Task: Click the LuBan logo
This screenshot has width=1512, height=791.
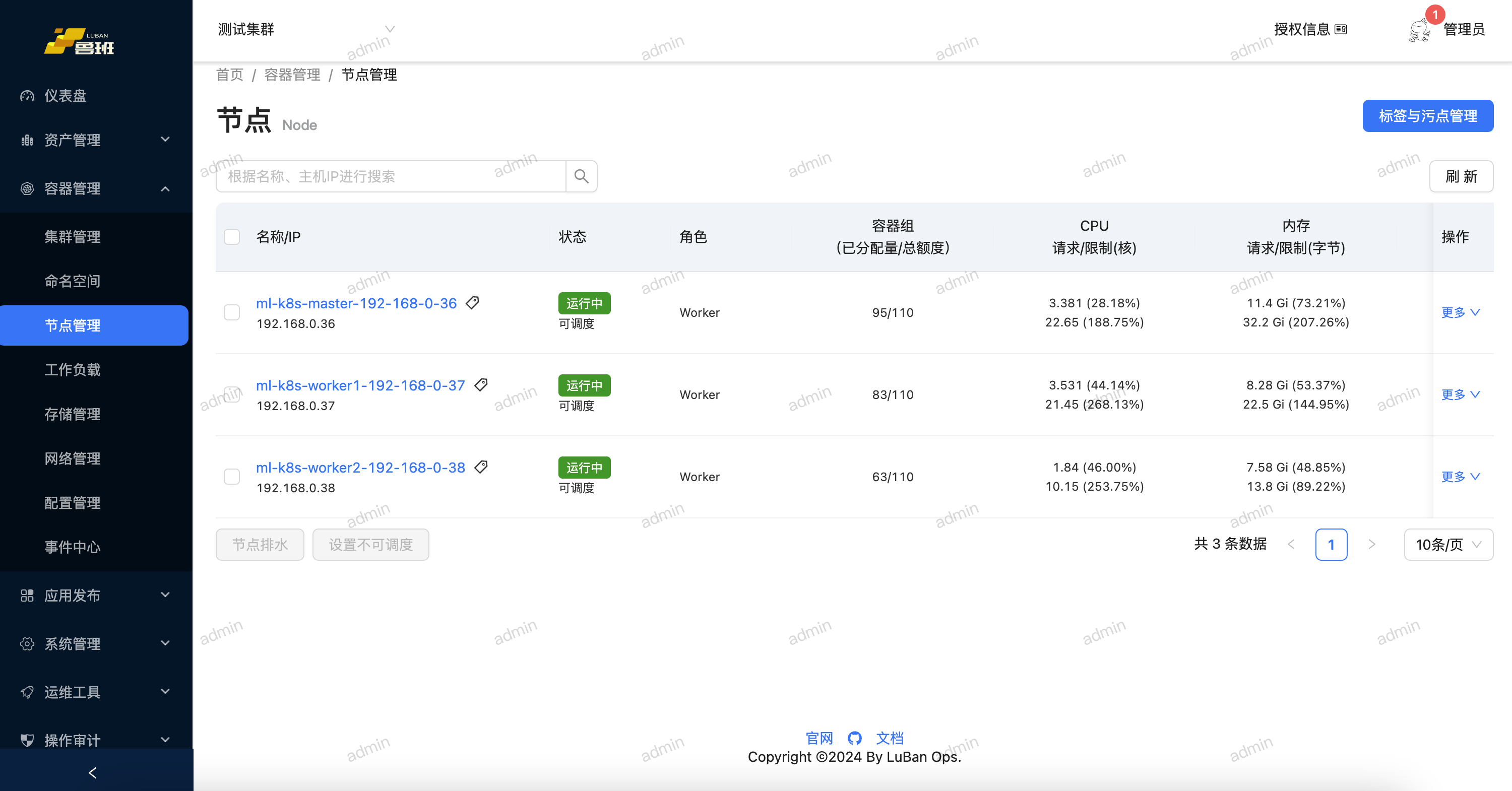Action: point(80,41)
